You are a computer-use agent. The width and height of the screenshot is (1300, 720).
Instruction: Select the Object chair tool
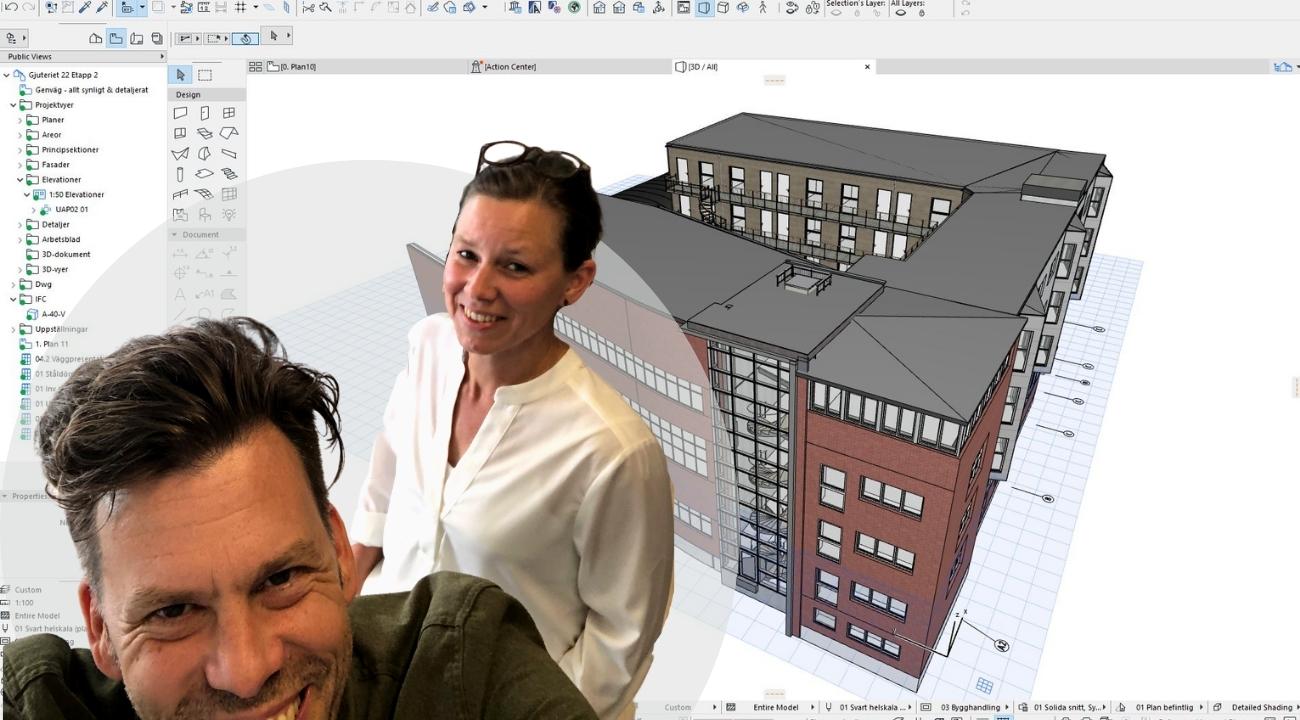204,214
